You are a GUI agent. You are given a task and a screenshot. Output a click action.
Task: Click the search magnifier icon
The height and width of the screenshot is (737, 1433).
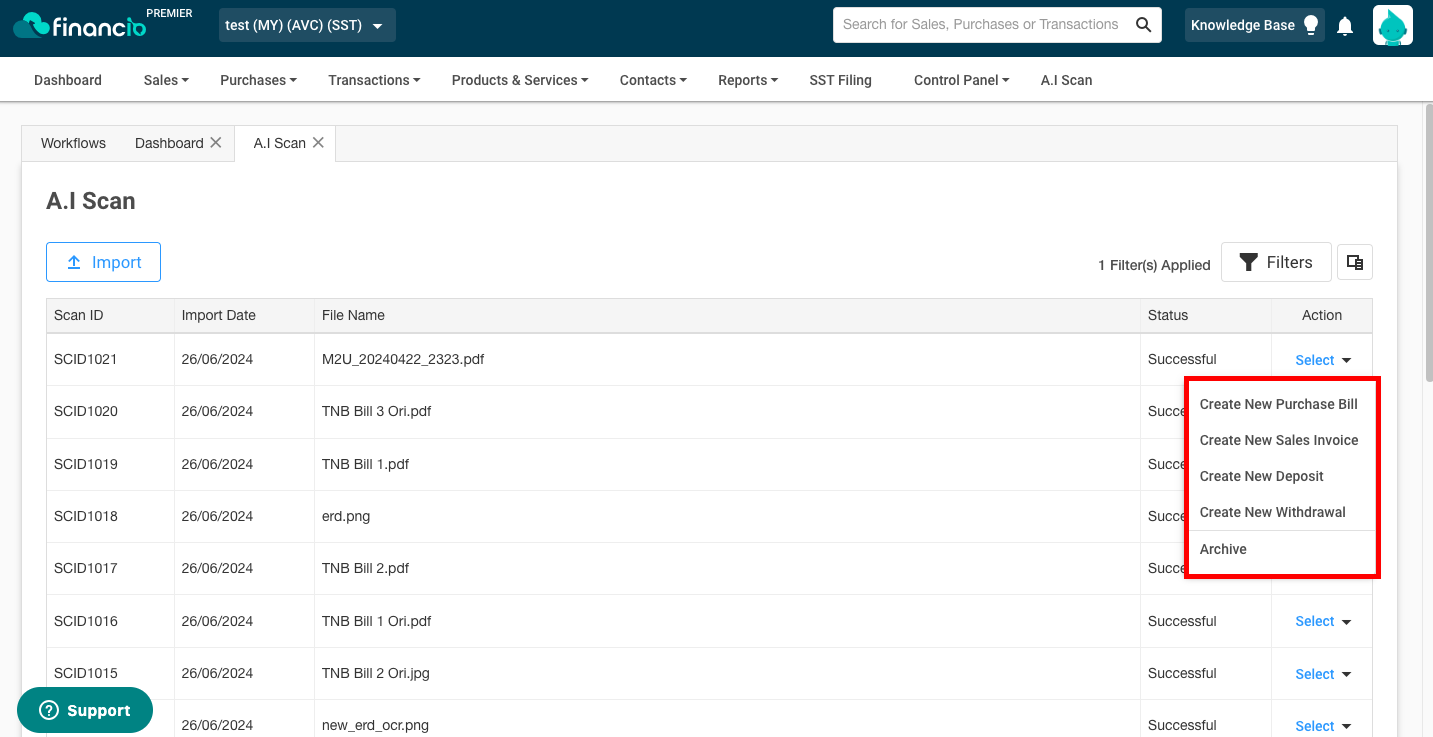pos(1143,25)
